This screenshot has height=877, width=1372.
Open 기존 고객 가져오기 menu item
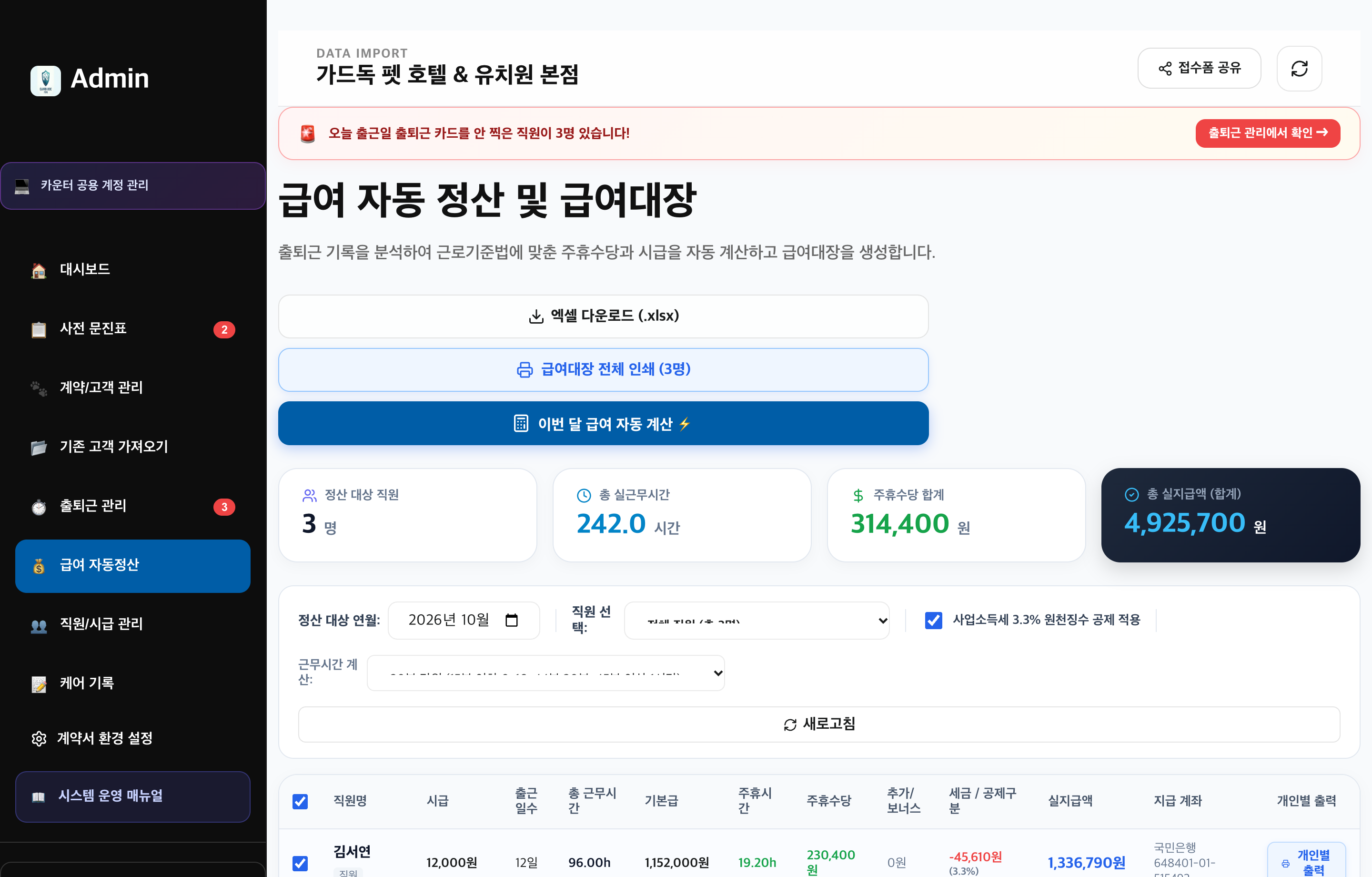point(133,447)
